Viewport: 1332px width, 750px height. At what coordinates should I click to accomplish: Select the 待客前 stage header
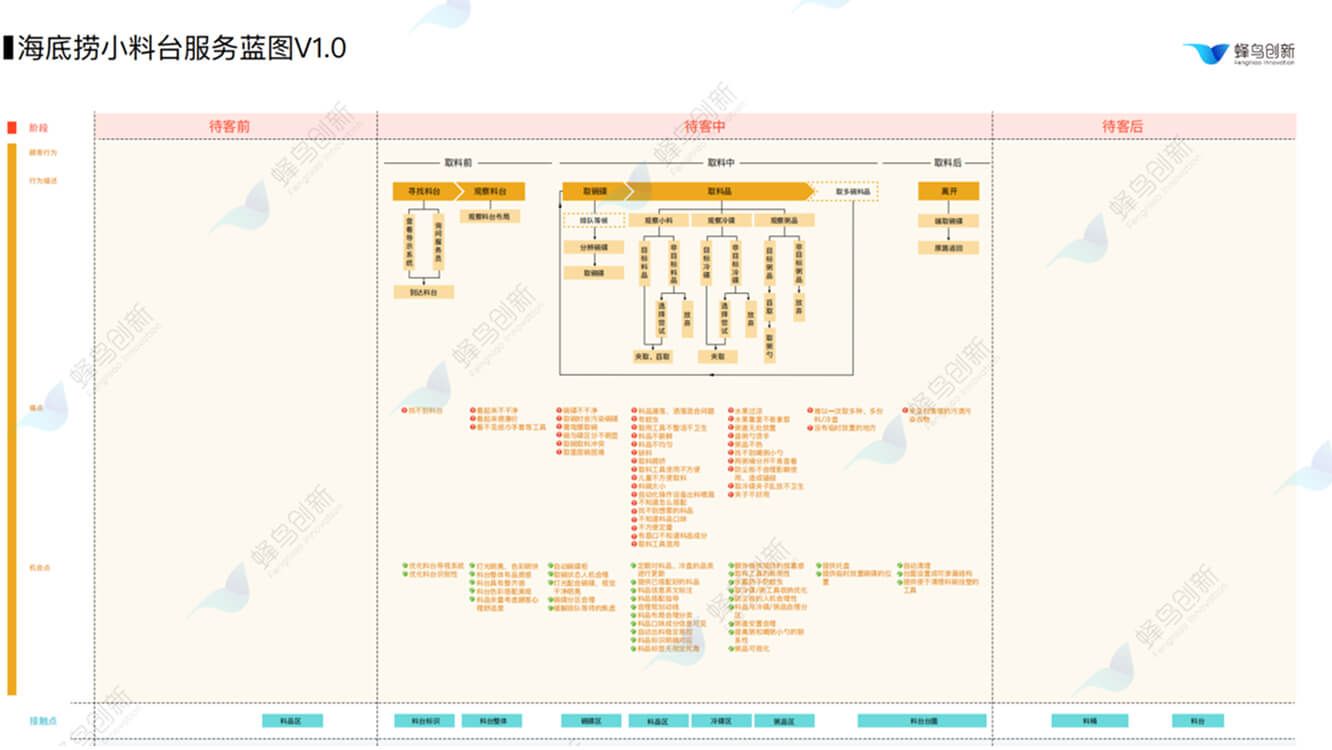229,126
